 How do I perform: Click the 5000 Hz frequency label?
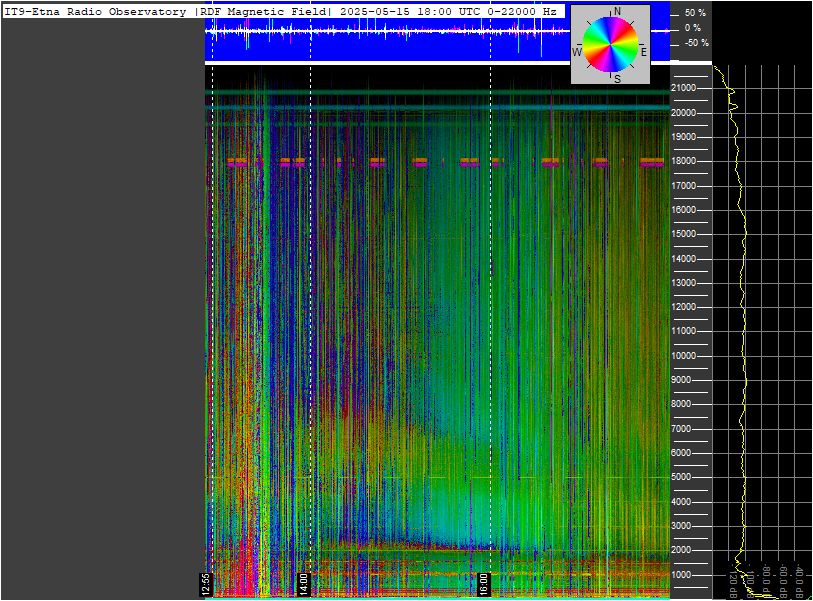pyautogui.click(x=681, y=477)
